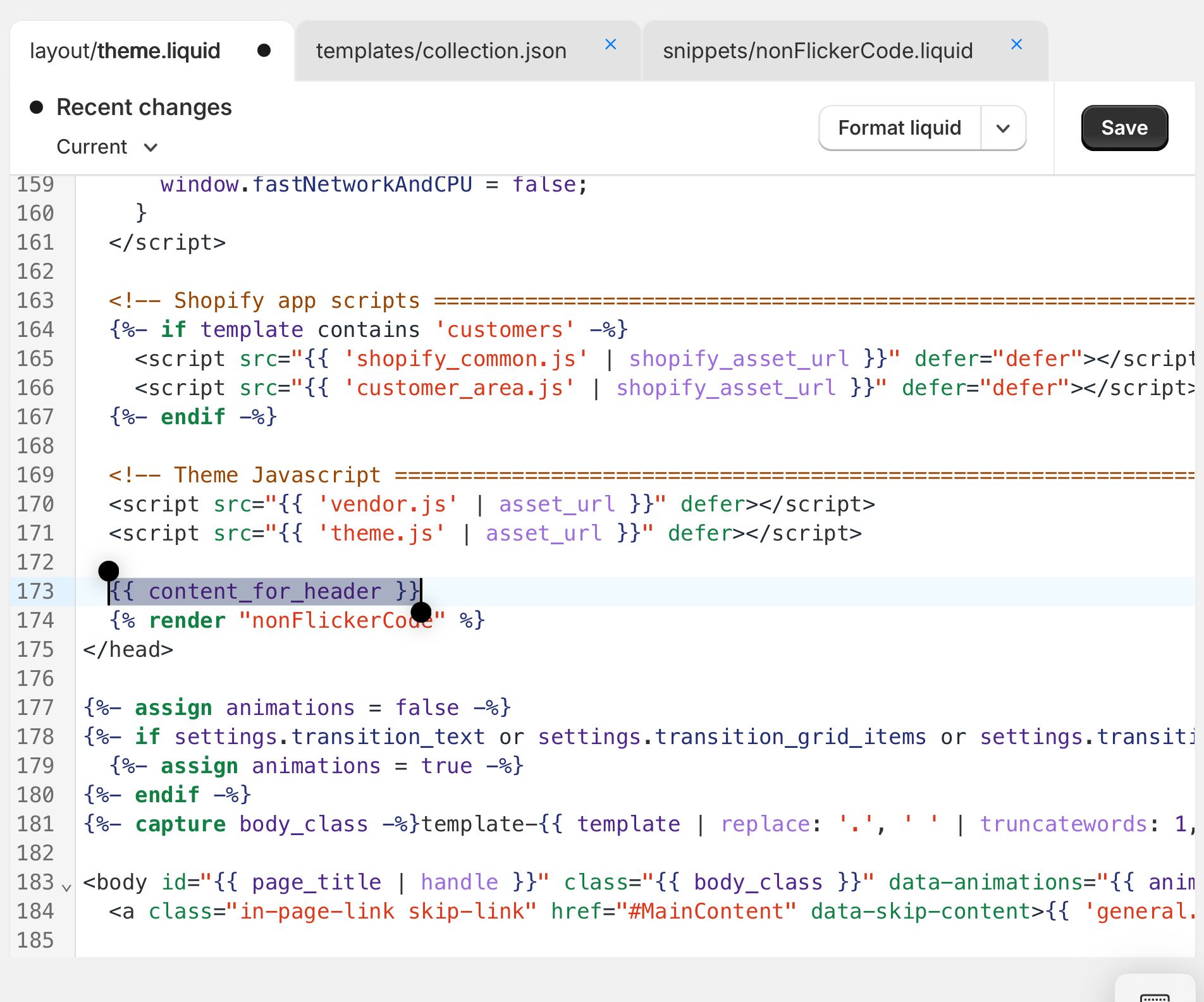Click line number 173 in gutter
1204x1002 pixels.
[x=35, y=591]
